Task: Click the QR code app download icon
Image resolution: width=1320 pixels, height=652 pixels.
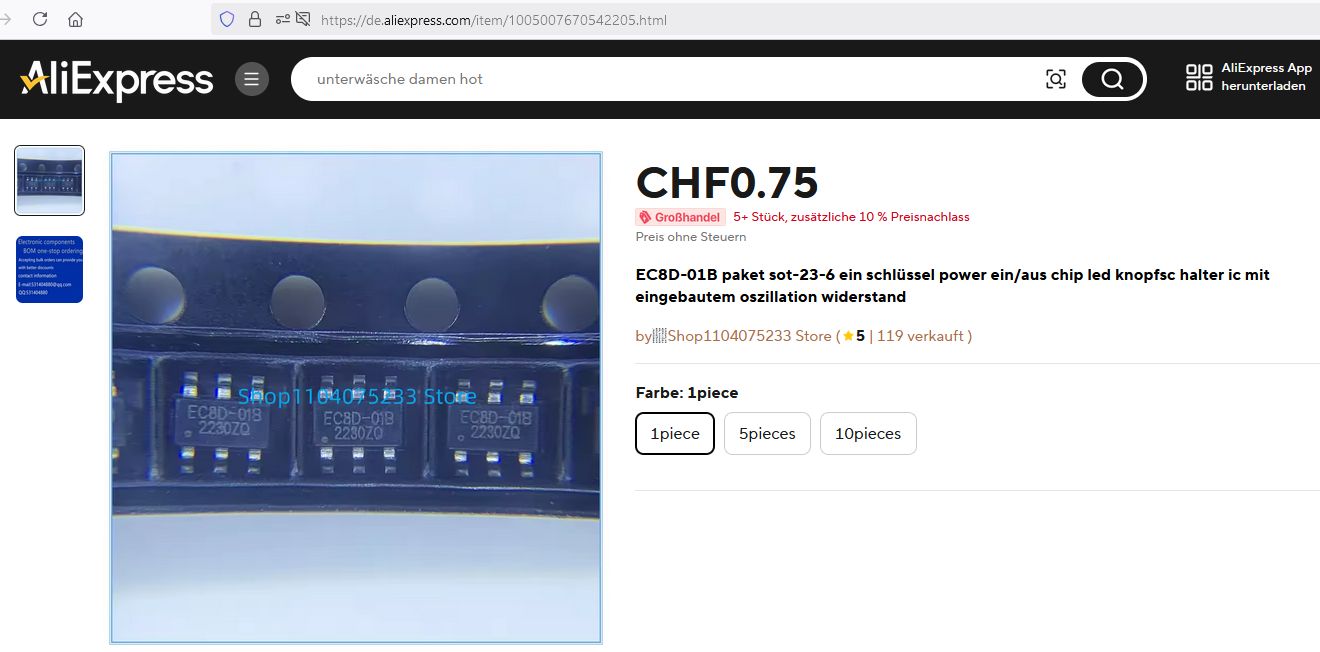Action: [x=1199, y=77]
